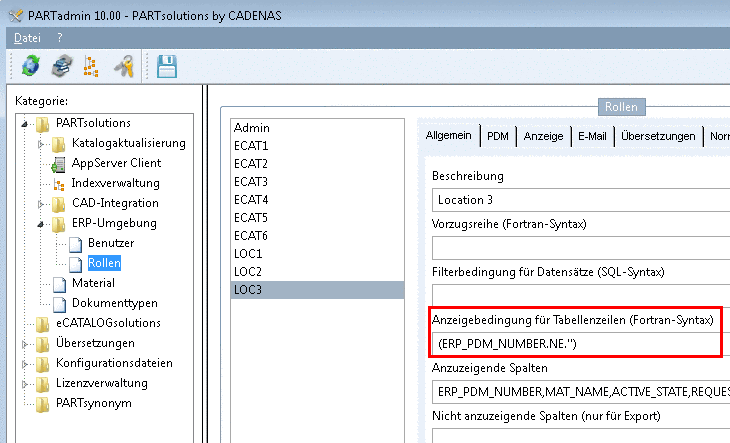
Task: Click the Rollen document icon
Action: [75, 264]
